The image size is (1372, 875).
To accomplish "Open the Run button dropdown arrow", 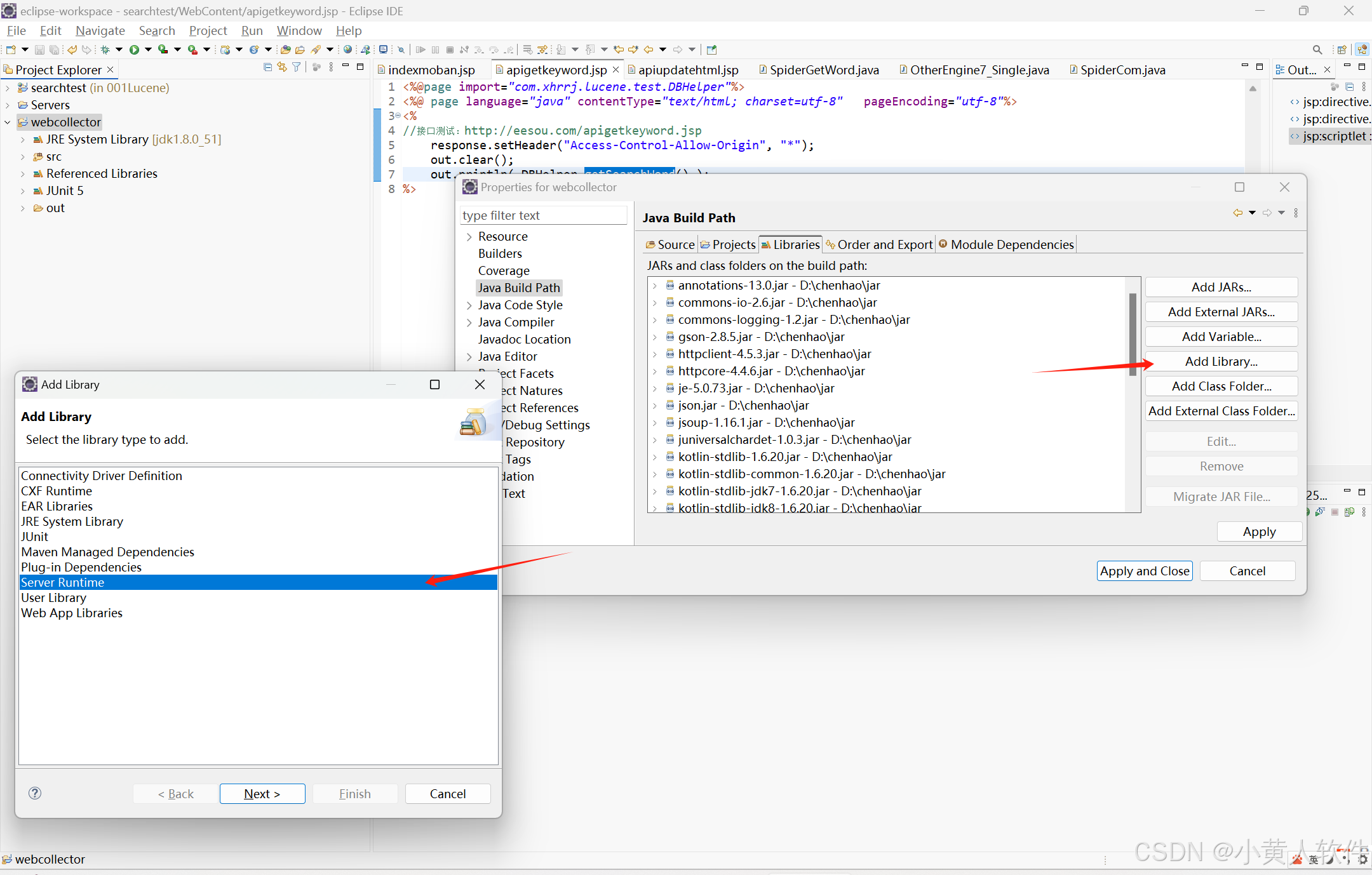I will click(148, 50).
